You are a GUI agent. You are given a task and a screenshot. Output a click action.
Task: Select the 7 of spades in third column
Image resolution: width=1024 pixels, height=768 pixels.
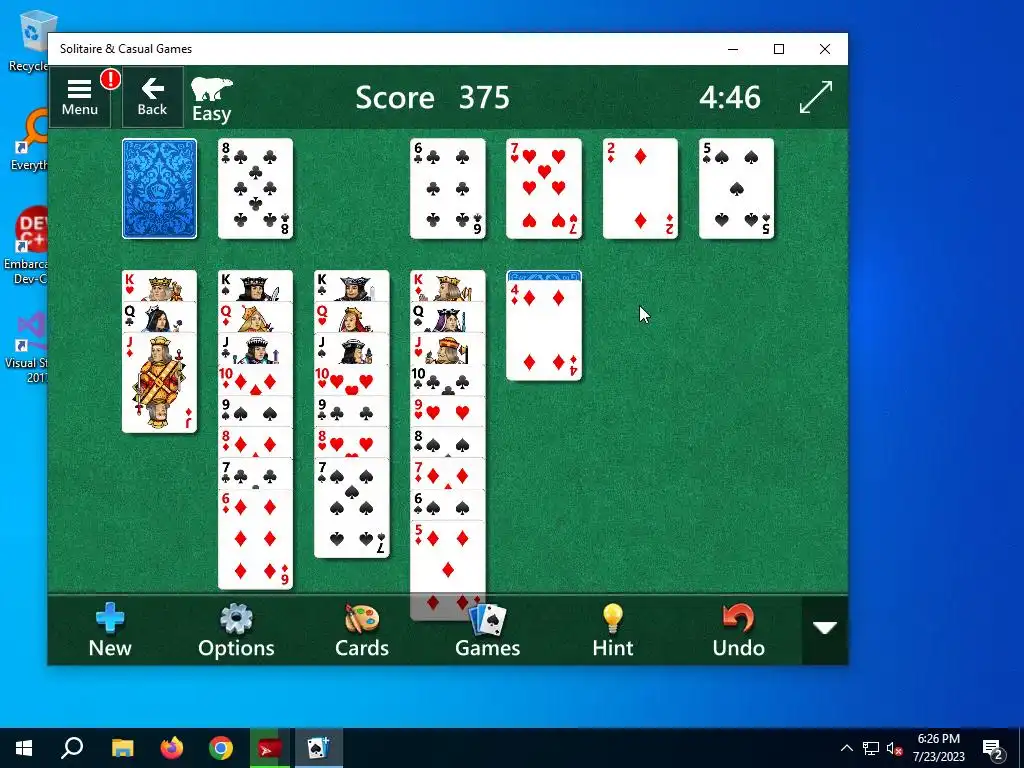click(x=352, y=508)
